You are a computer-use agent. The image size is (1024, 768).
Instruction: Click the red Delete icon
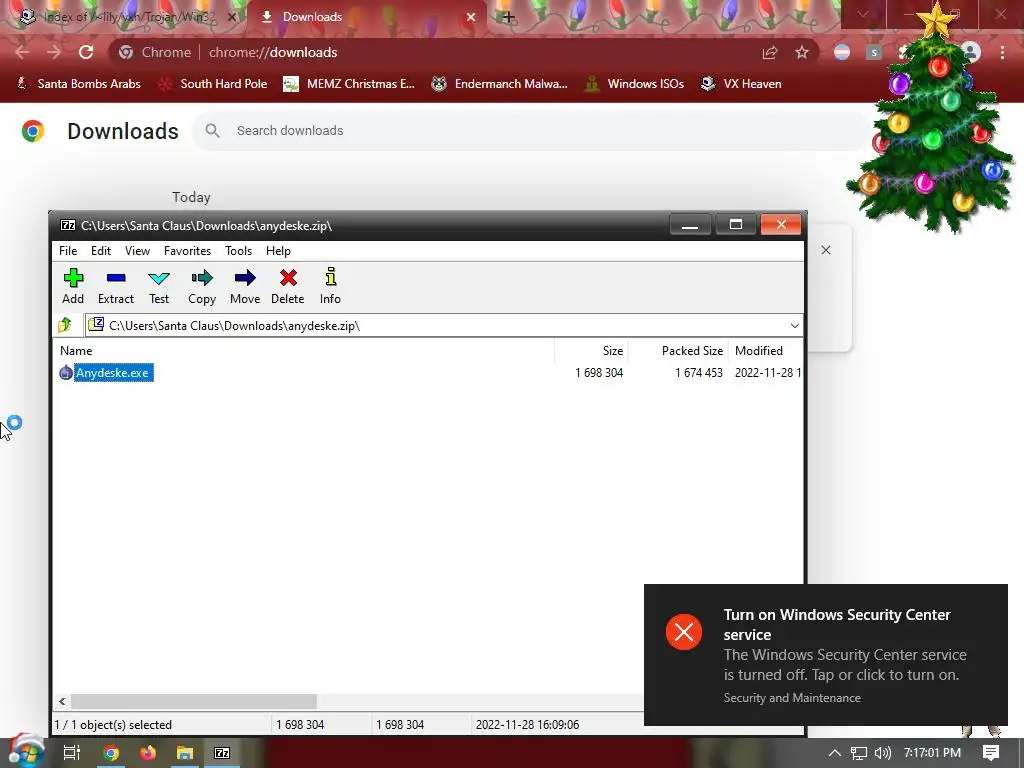point(287,286)
